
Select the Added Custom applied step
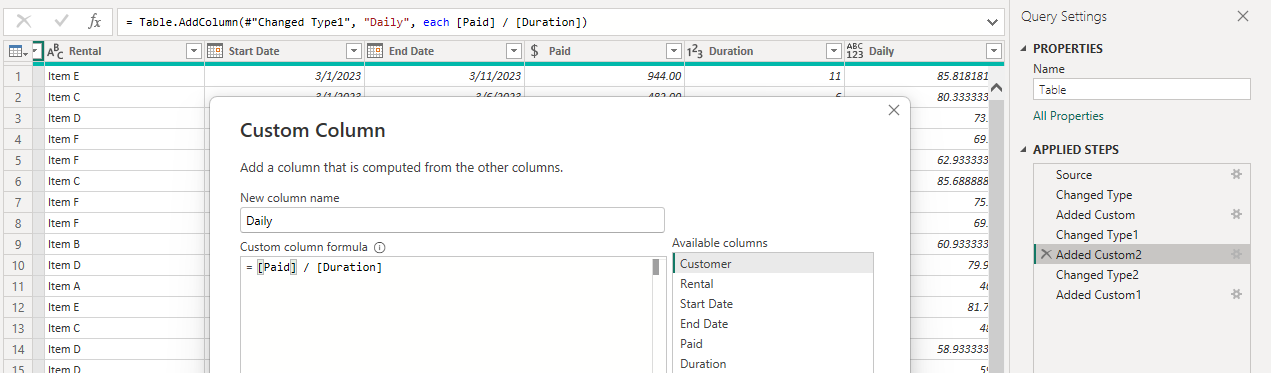pyautogui.click(x=1142, y=214)
